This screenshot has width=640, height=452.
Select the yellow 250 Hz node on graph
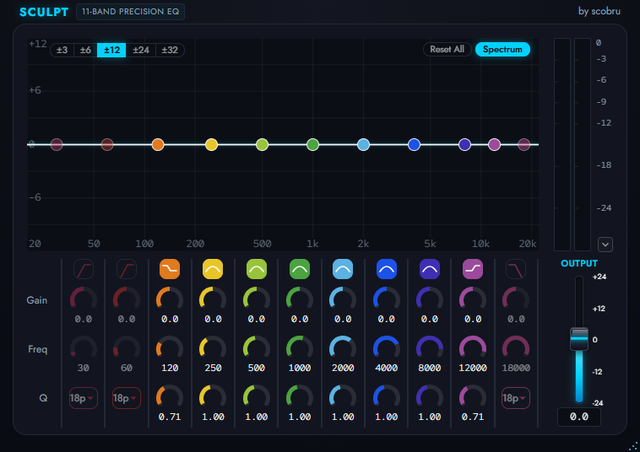pos(211,145)
